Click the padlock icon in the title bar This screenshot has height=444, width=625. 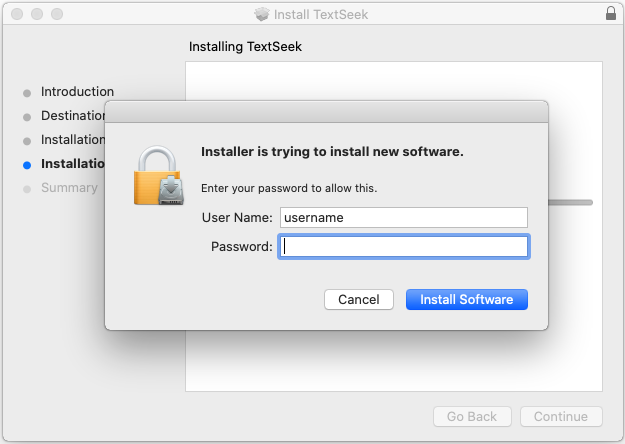(611, 14)
